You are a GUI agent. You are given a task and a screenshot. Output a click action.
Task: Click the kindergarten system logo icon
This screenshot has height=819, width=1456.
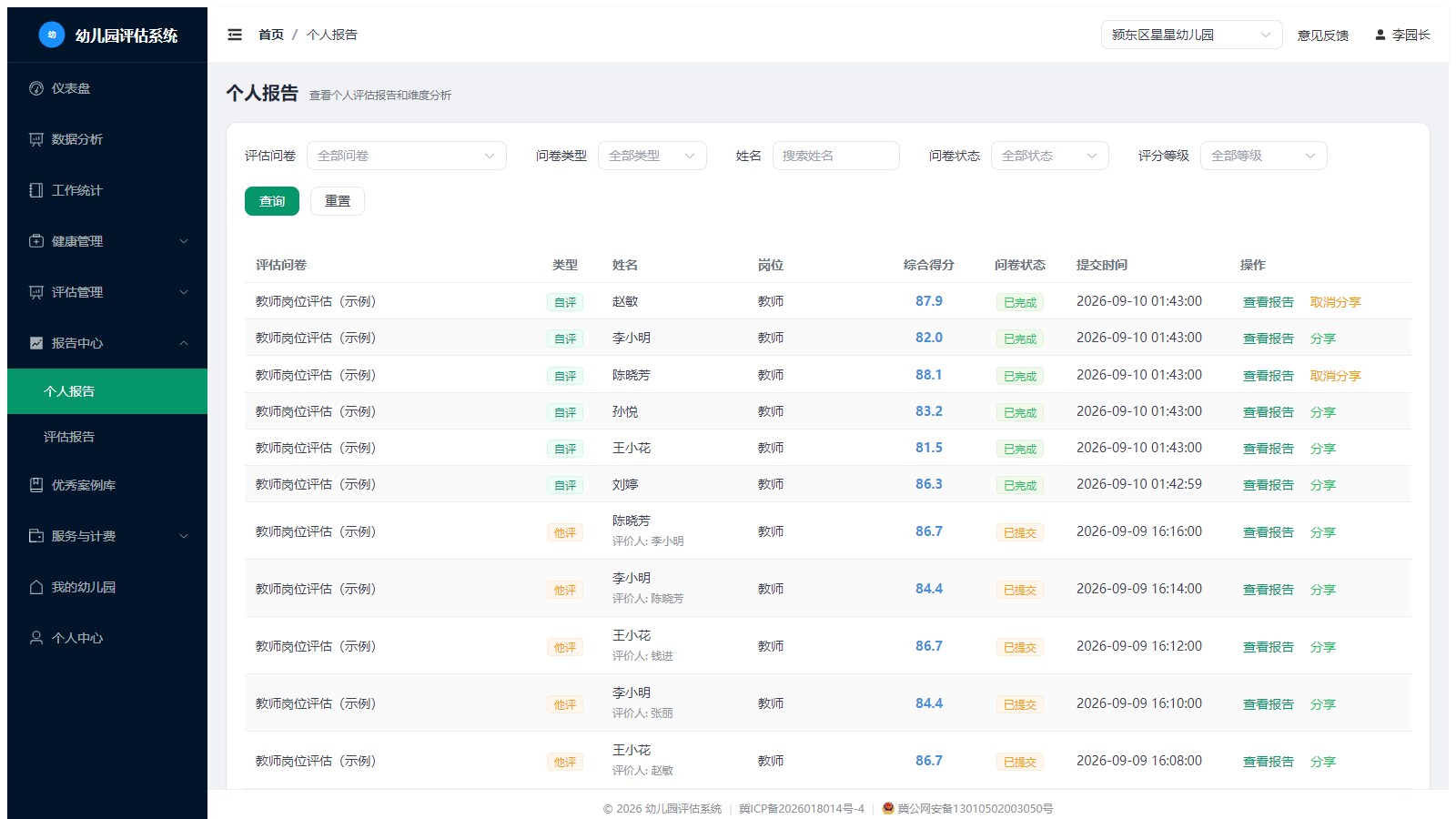(52, 35)
